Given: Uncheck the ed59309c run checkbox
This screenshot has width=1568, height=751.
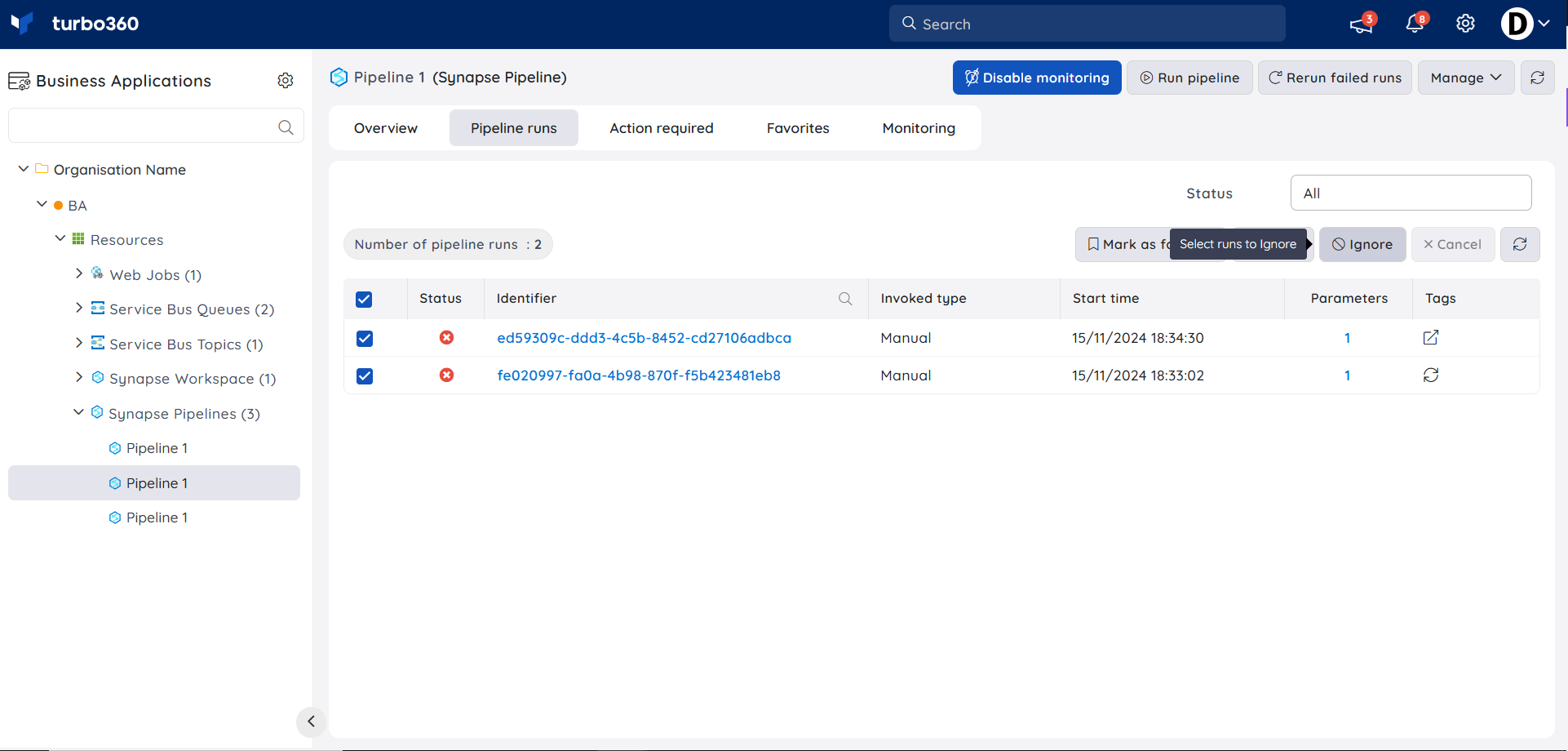Looking at the screenshot, I should click(x=364, y=338).
